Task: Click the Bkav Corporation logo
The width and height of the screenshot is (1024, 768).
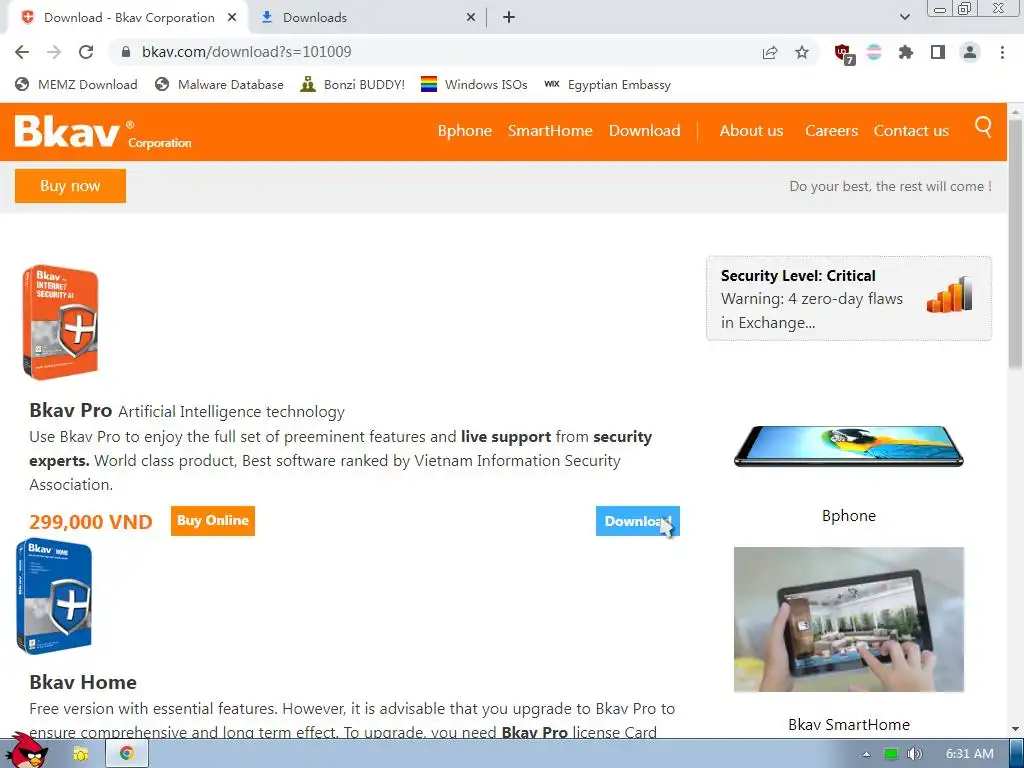Action: [103, 133]
